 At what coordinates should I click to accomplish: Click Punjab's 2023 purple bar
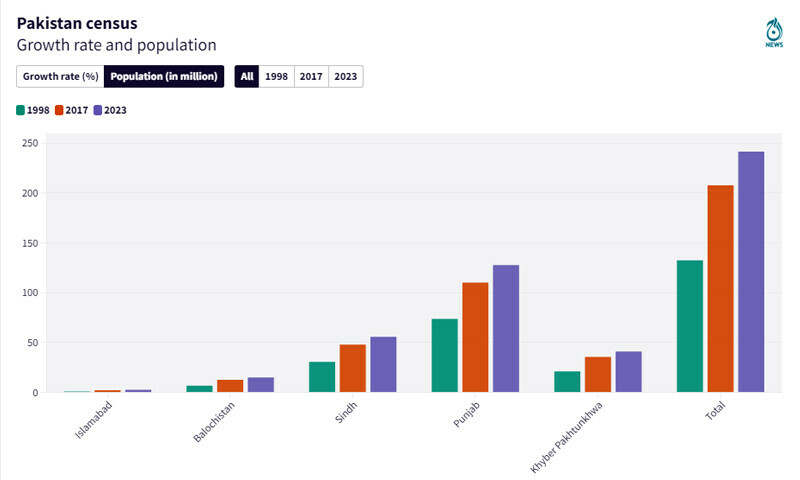506,328
